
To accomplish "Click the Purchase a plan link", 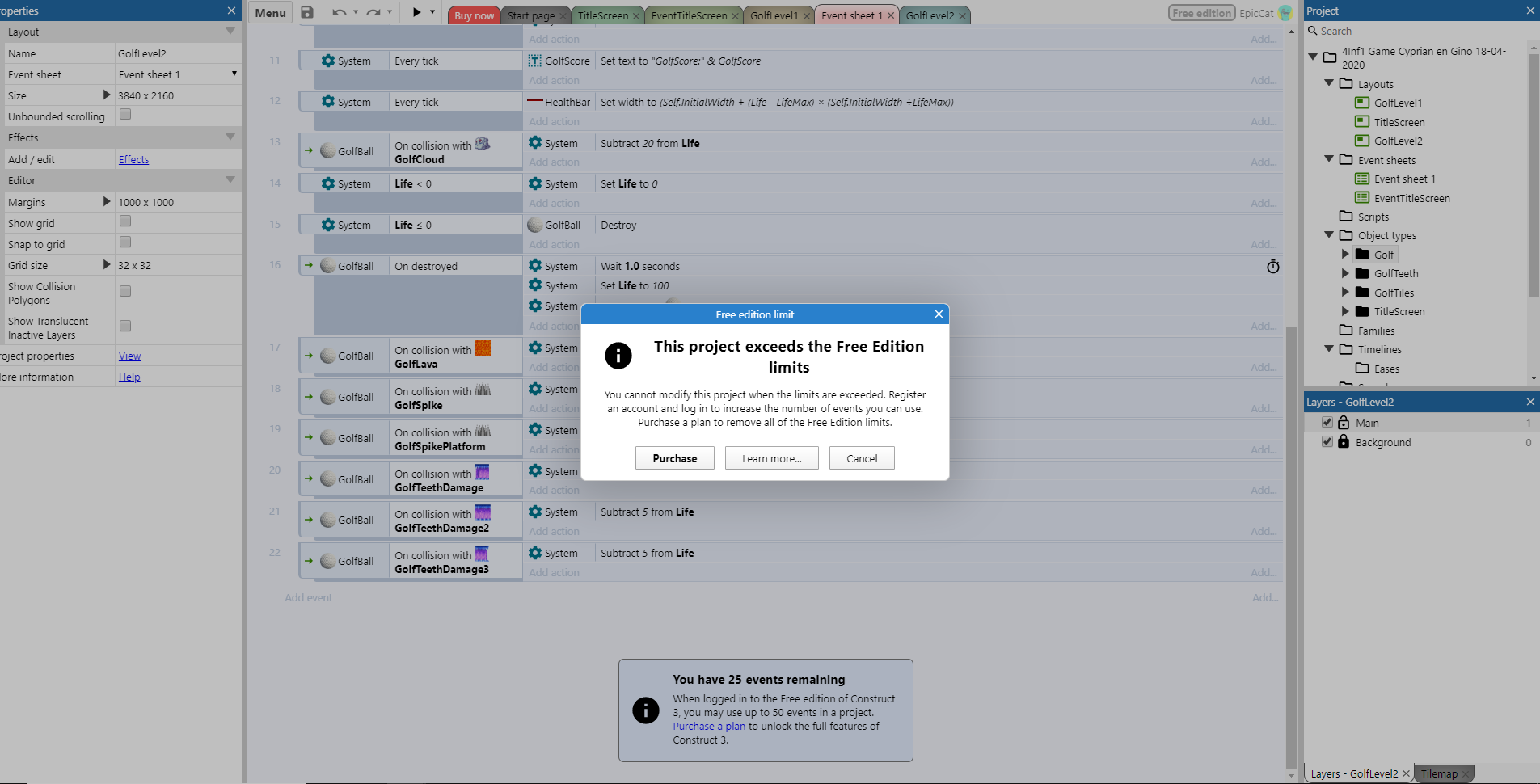I will pos(709,727).
